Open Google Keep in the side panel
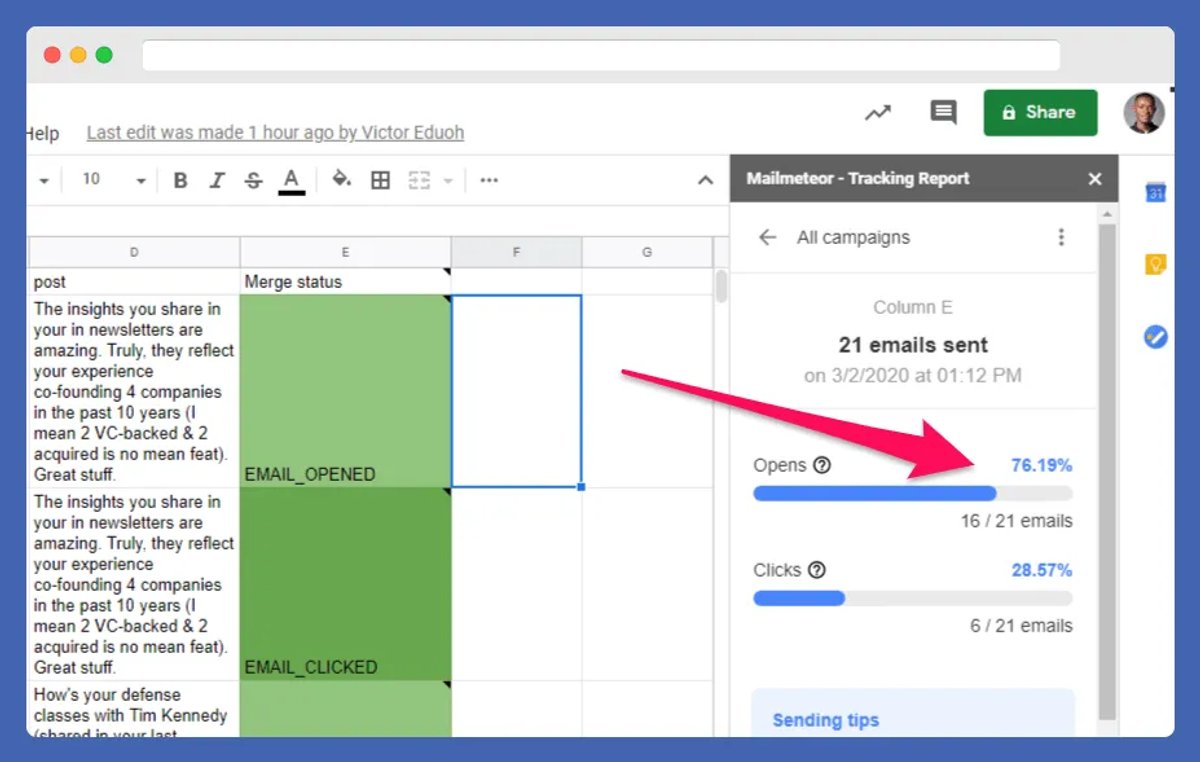The height and width of the screenshot is (762, 1200). (1156, 265)
